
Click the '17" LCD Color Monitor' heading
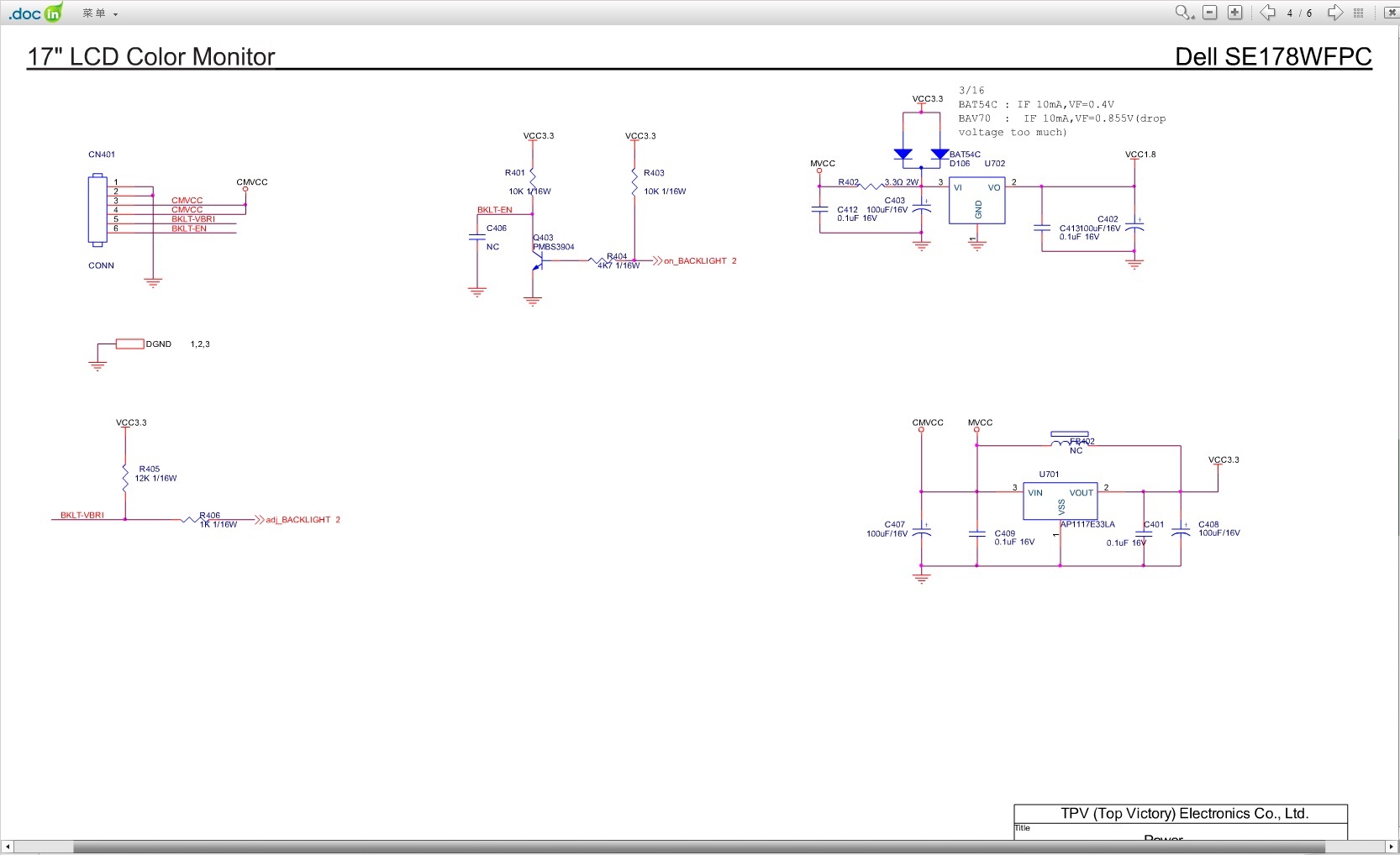click(151, 56)
